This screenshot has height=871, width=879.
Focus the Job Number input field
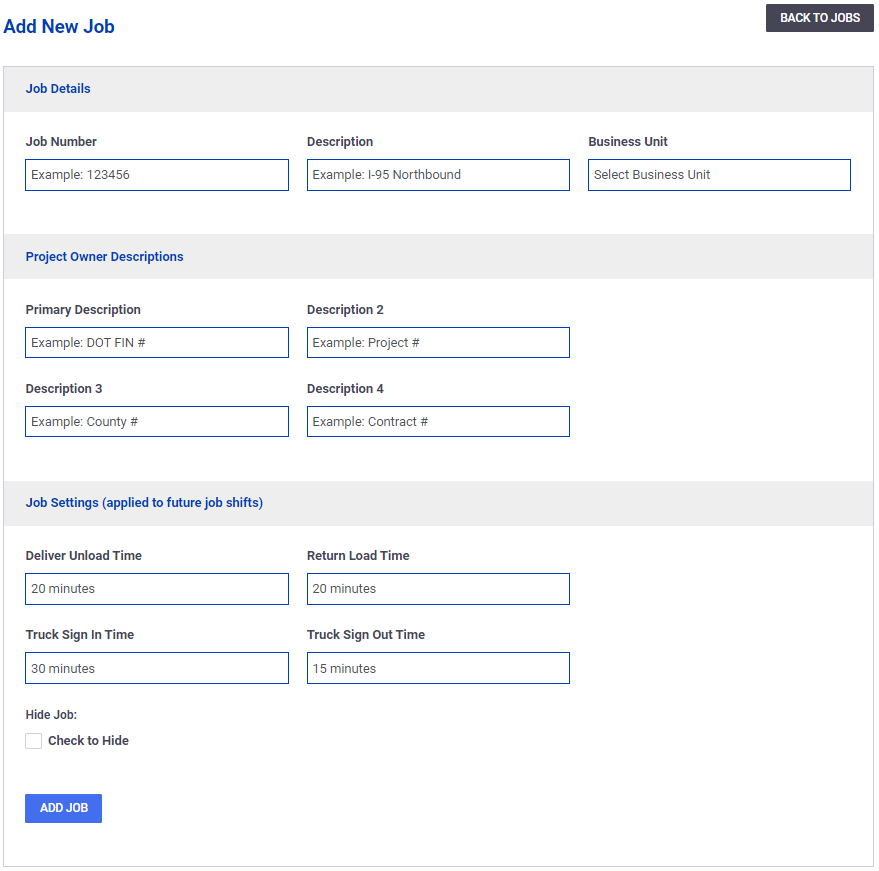[x=157, y=175]
